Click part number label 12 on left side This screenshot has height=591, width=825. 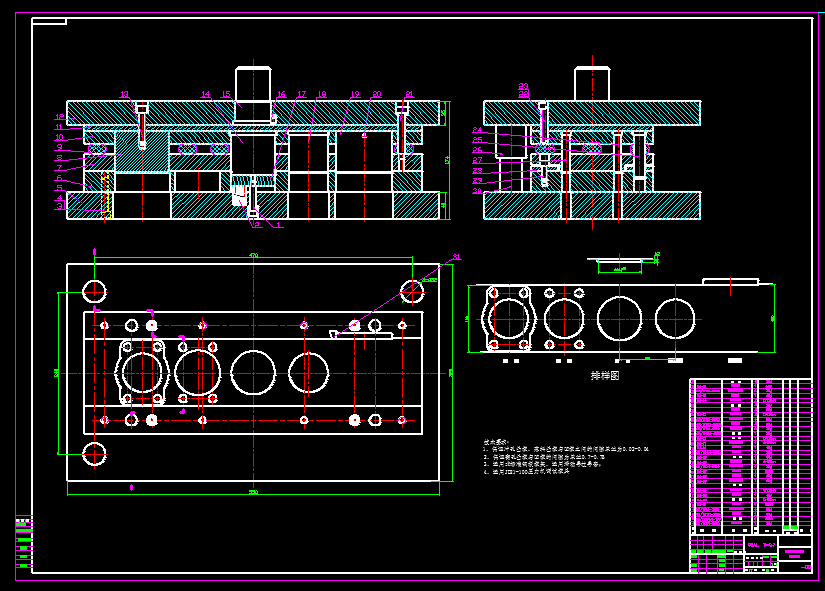(59, 117)
